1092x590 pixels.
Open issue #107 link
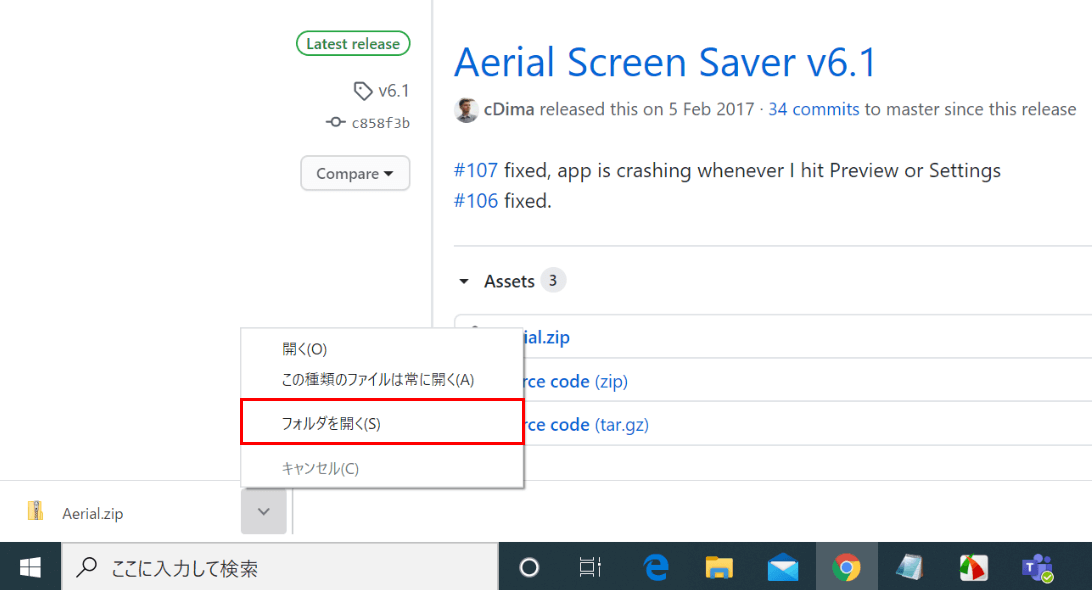click(x=476, y=171)
